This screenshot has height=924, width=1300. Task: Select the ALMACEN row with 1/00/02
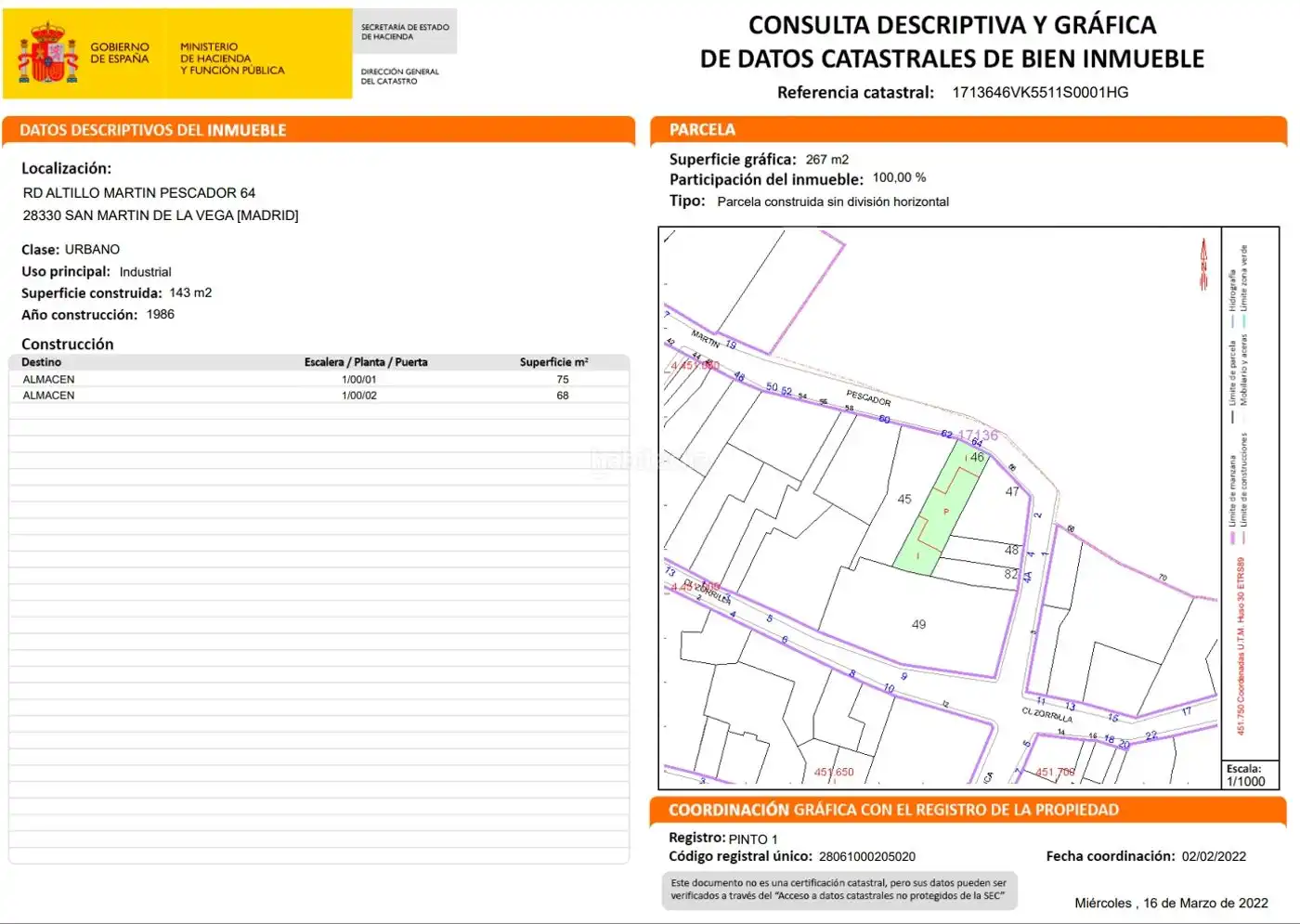[319, 395]
